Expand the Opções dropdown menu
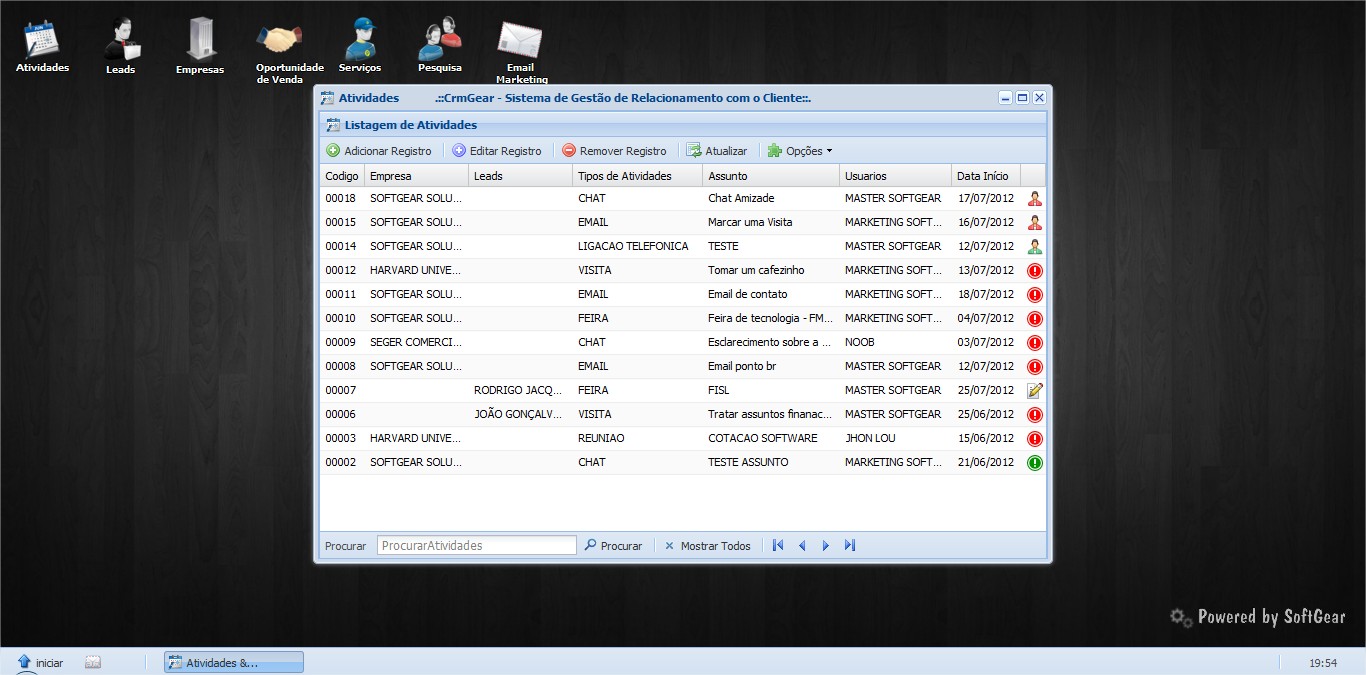The width and height of the screenshot is (1366, 675). pyautogui.click(x=800, y=151)
